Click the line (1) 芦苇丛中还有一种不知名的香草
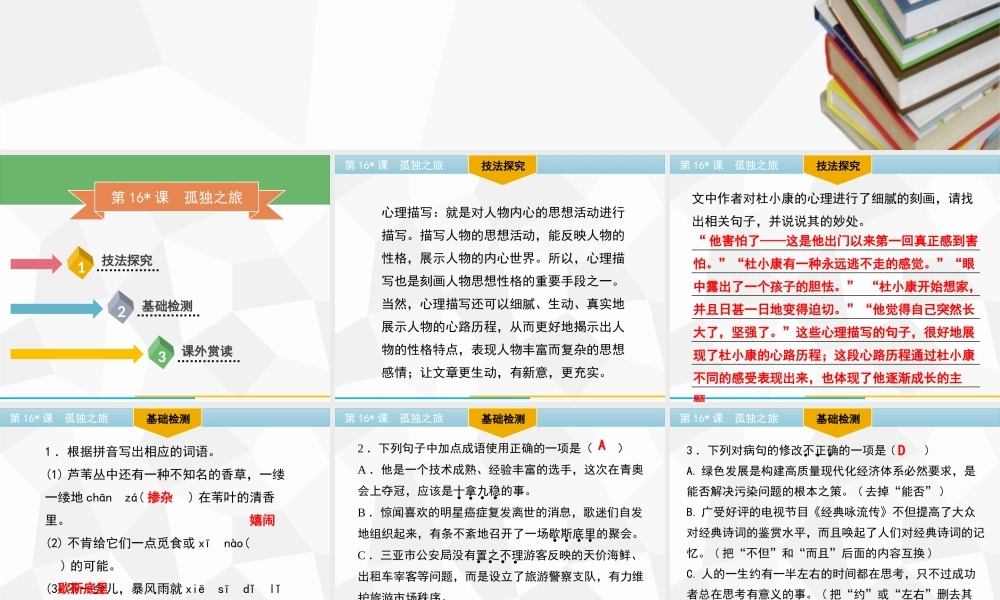Image resolution: width=1000 pixels, height=600 pixels. click(165, 474)
